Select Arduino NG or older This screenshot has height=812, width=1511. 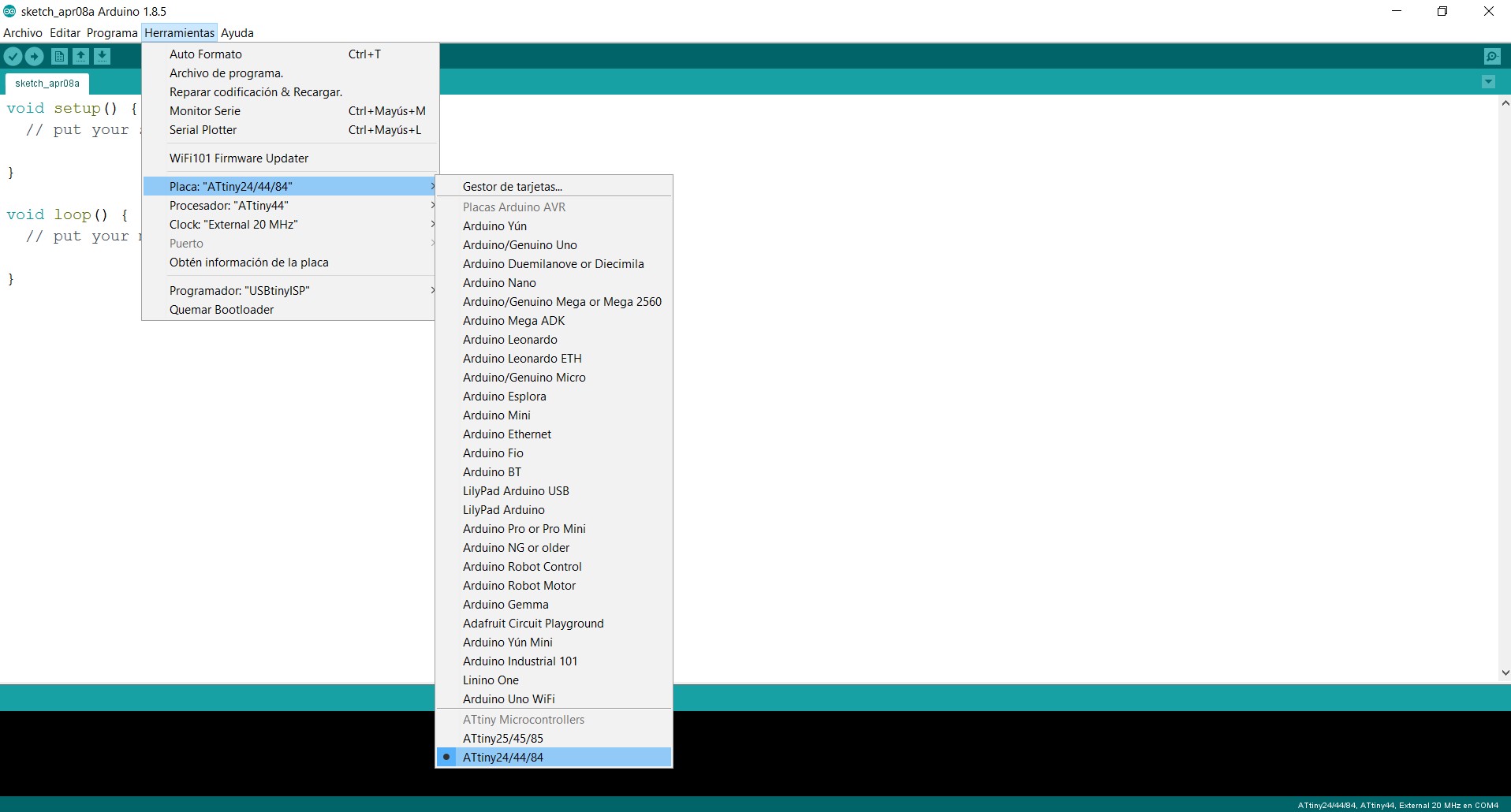click(x=554, y=548)
